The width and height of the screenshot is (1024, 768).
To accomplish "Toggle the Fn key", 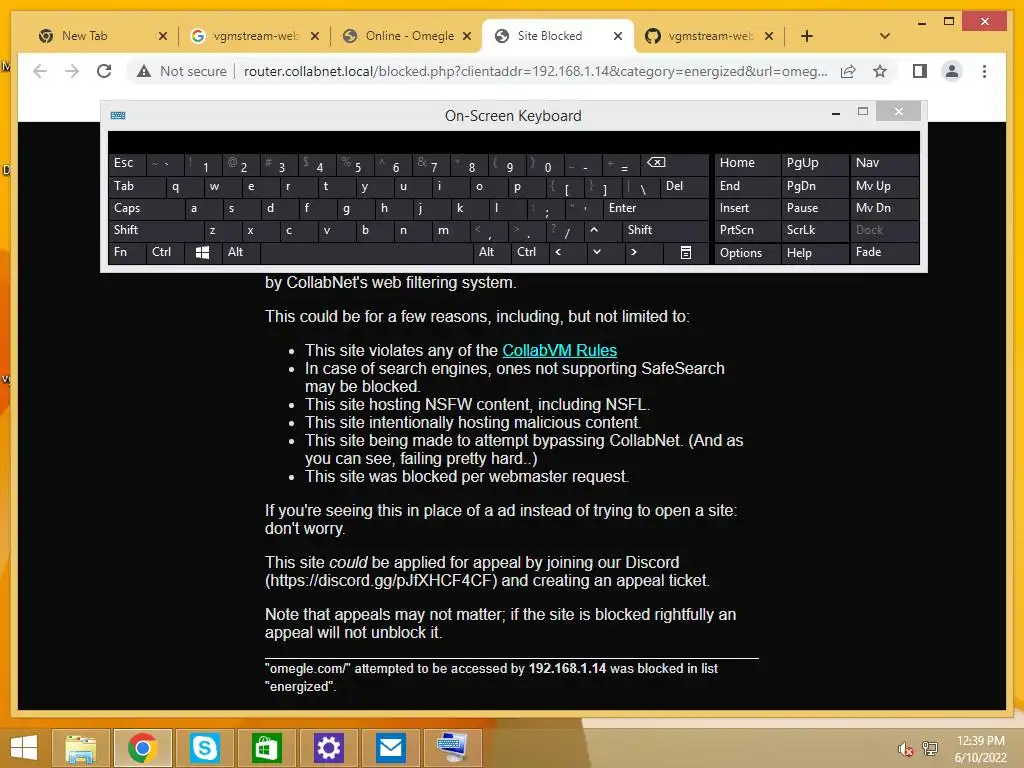I will click(x=127, y=252).
